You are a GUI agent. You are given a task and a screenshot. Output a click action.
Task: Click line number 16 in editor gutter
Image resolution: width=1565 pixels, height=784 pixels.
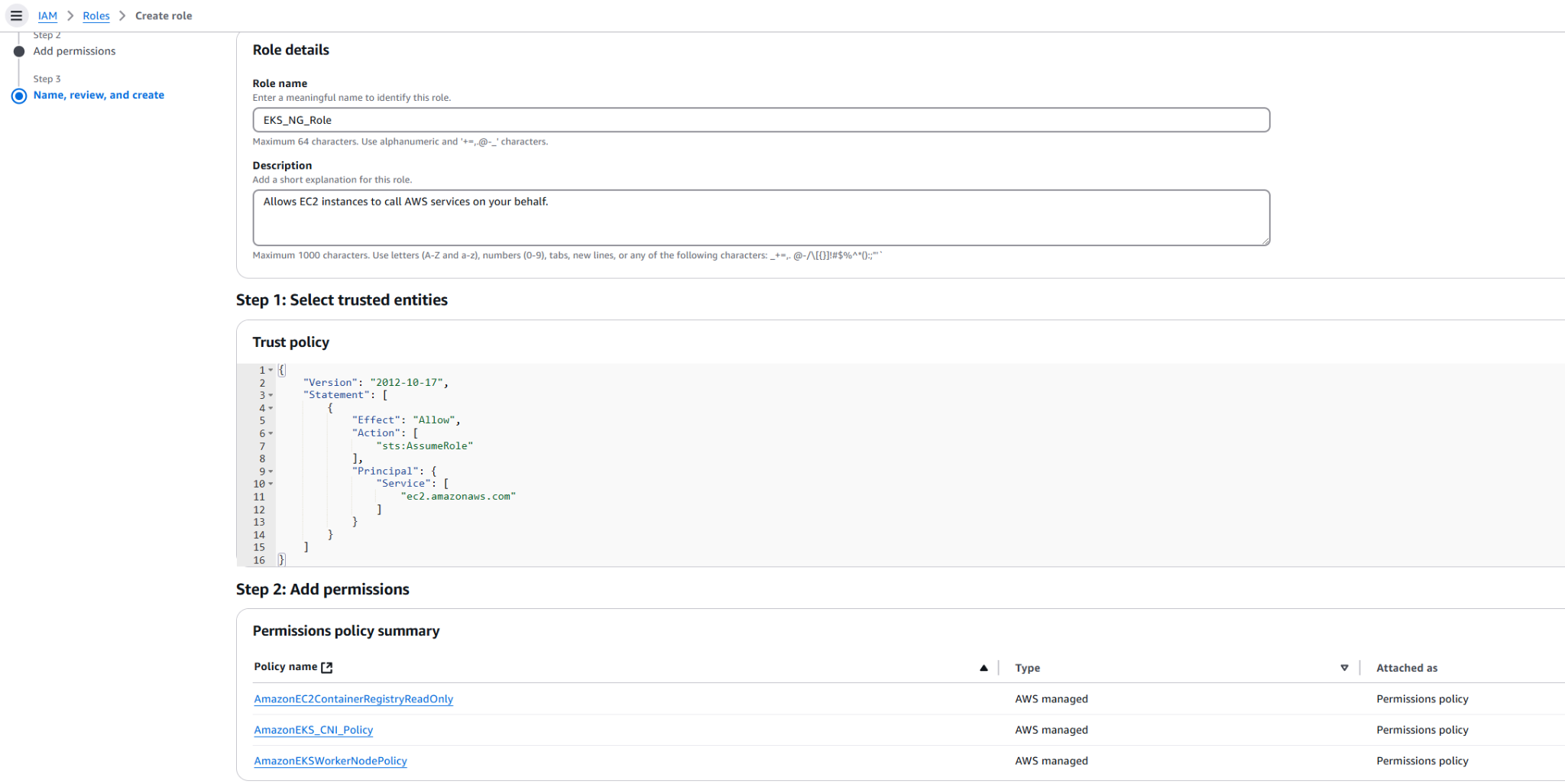click(259, 560)
